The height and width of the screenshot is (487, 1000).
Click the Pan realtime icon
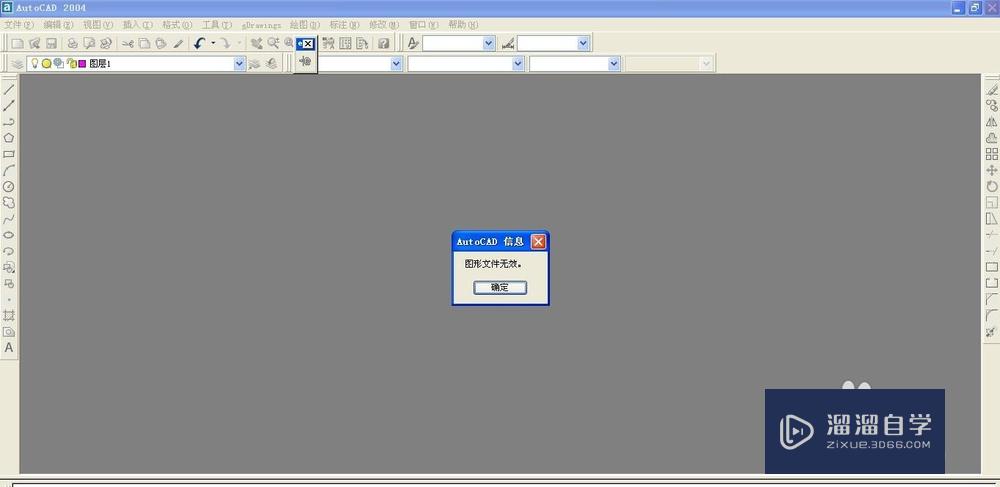tap(256, 43)
